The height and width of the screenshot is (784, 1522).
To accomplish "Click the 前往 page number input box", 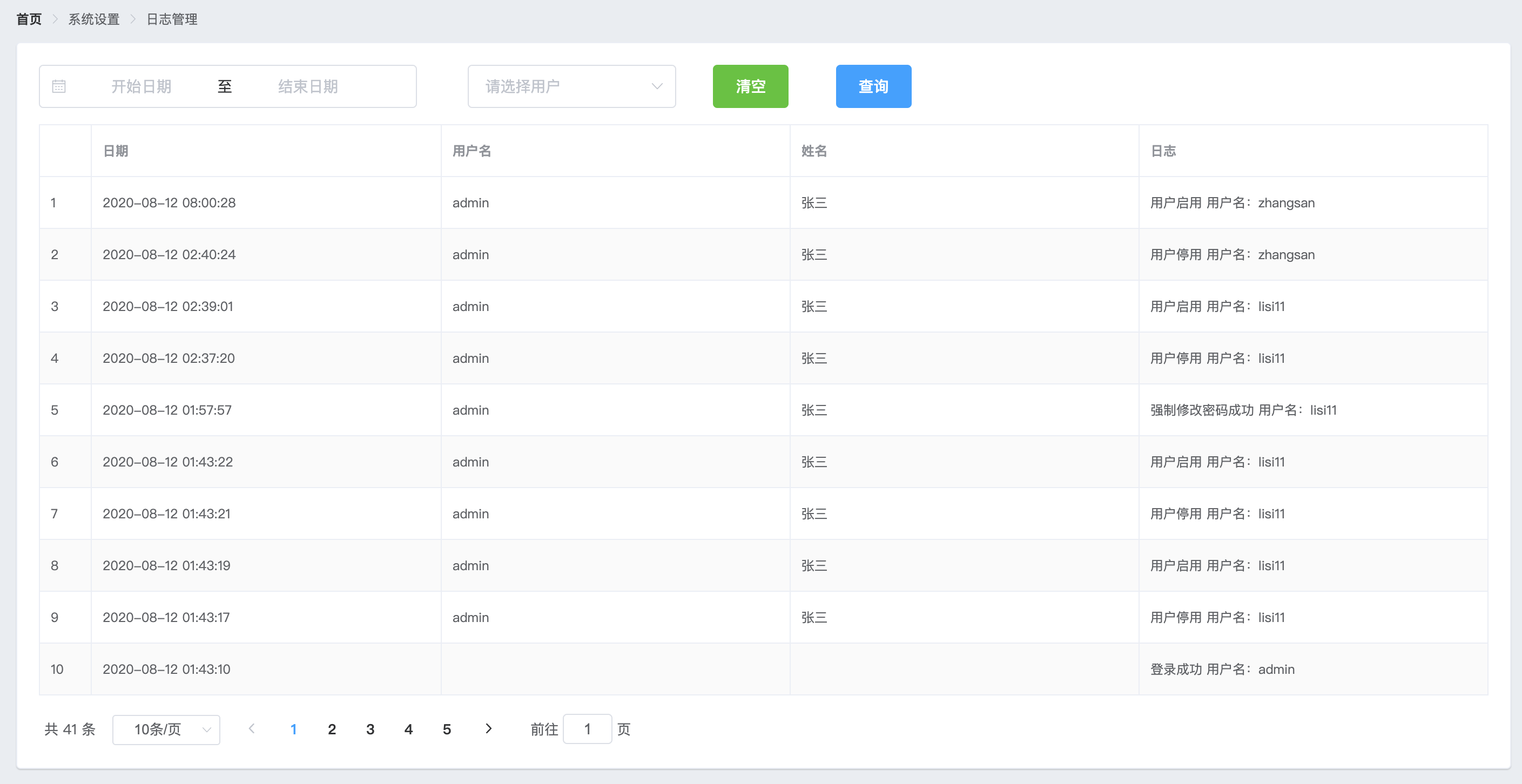I will pos(587,728).
